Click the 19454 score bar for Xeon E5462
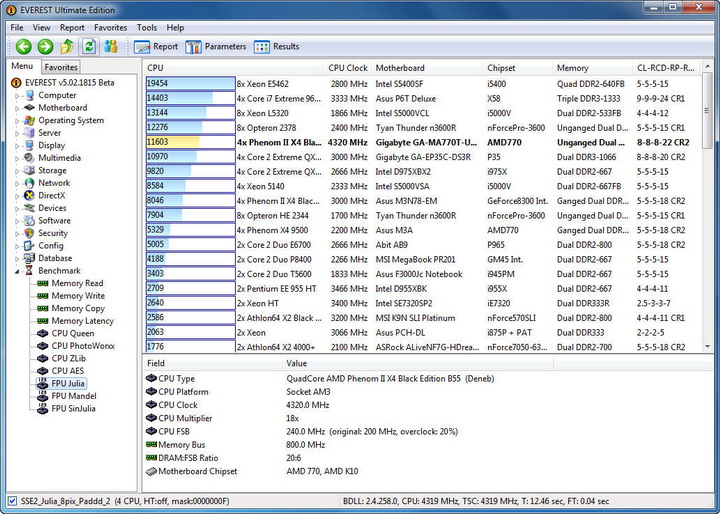720x514 pixels. tap(191, 84)
